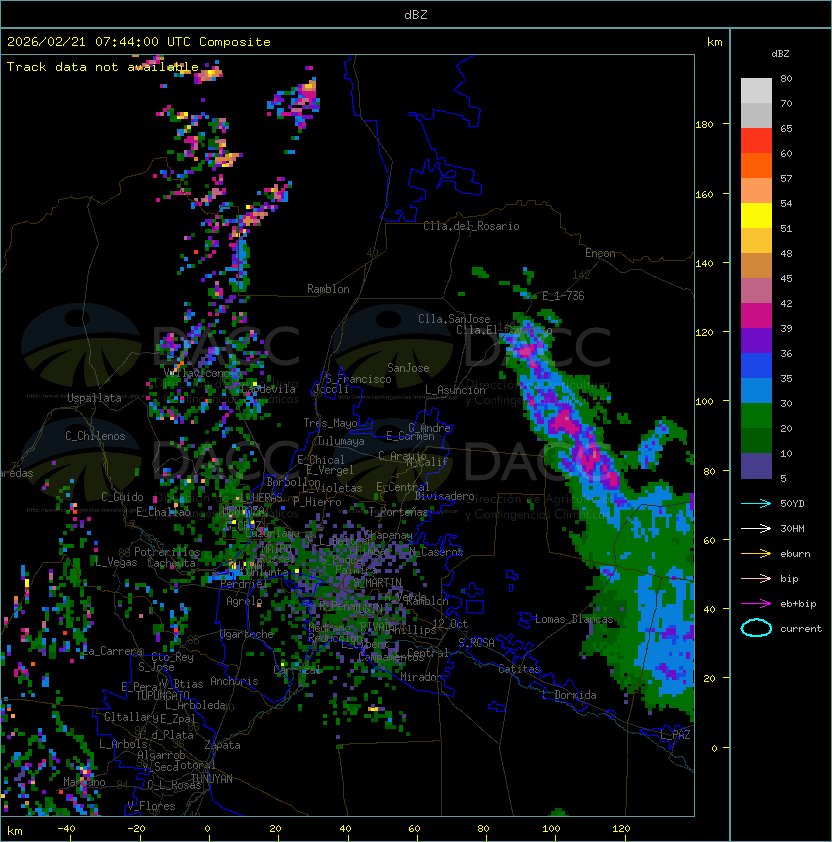
Task: Select the yellow 51-54 dBZ legend color
Action: 756,215
